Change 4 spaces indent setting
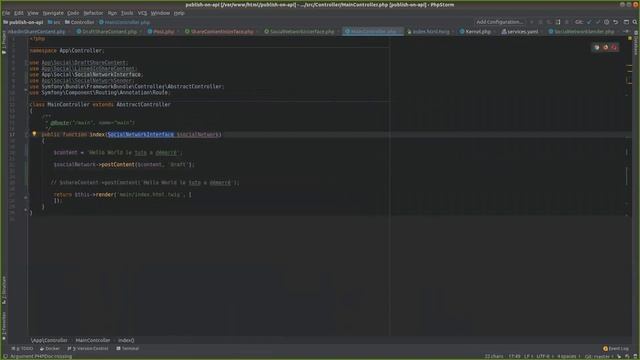The width and height of the screenshot is (640, 360). tap(568, 356)
